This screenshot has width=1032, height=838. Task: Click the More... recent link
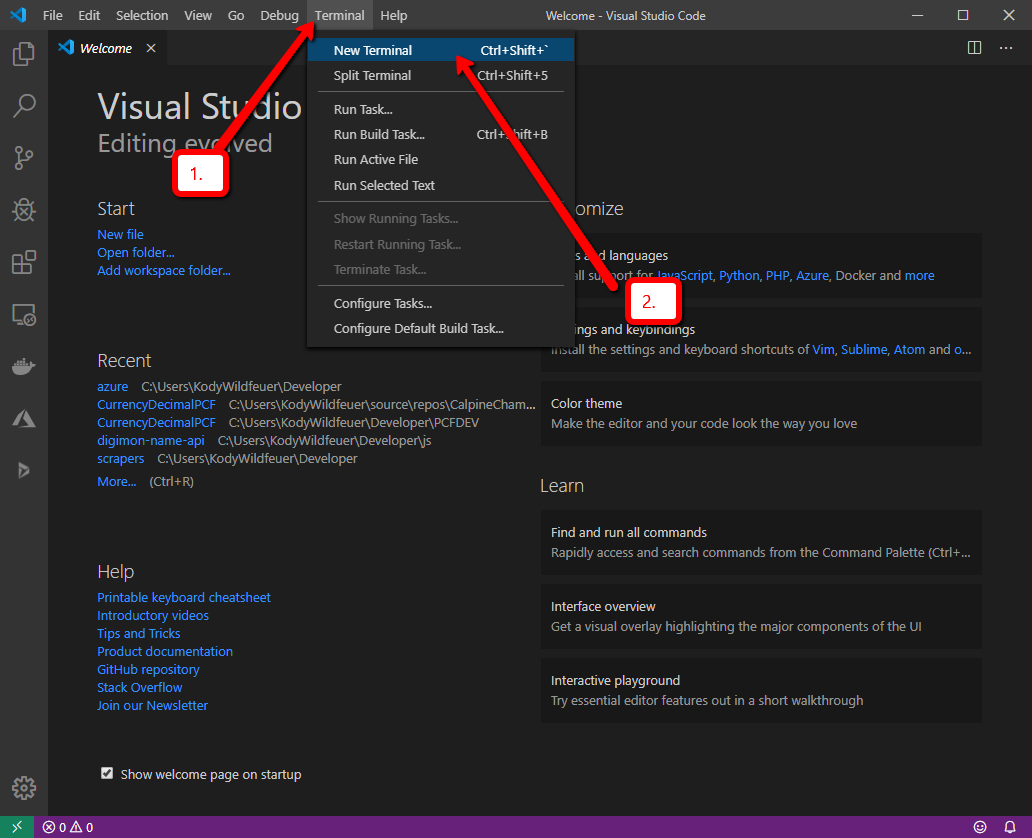(116, 481)
